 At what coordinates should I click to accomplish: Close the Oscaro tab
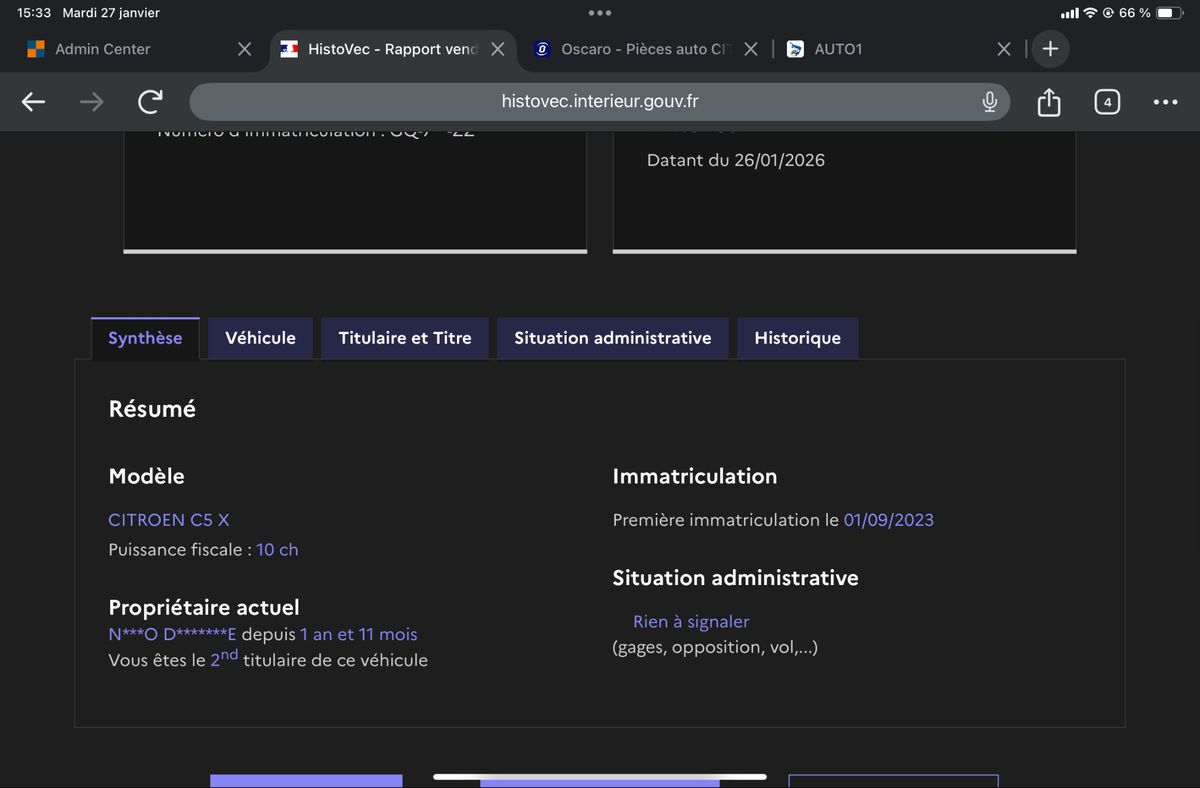[751, 49]
